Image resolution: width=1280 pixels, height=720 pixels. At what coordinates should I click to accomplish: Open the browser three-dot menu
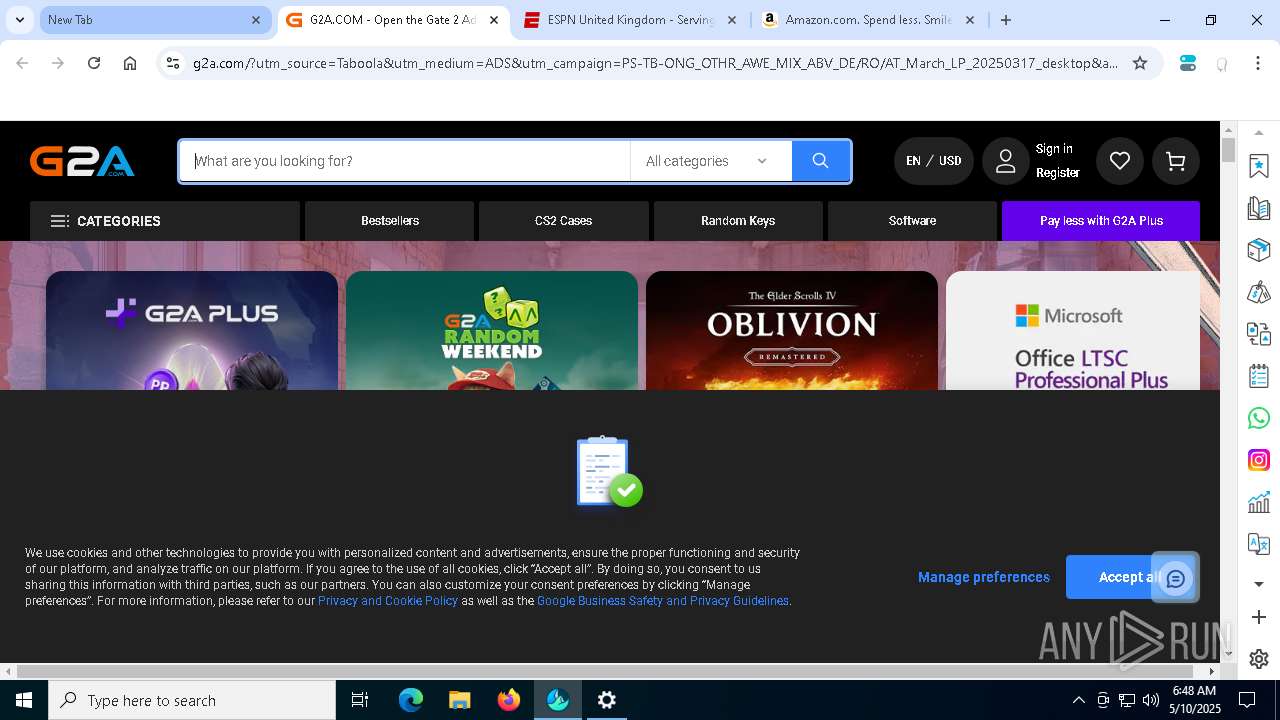(x=1258, y=63)
